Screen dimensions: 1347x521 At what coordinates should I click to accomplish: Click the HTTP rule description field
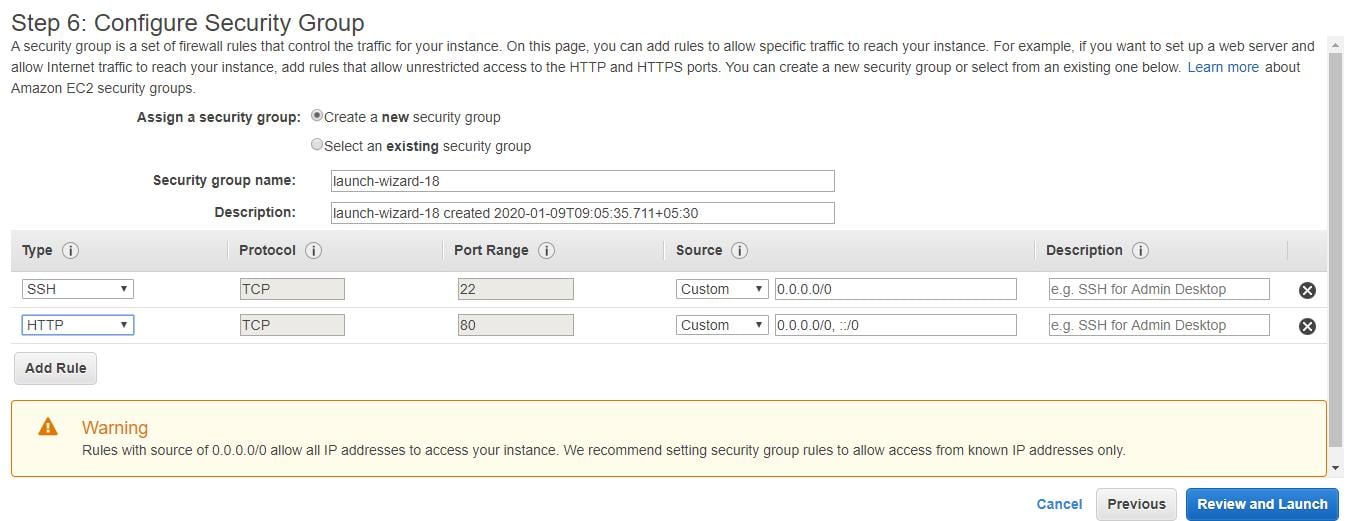(1159, 325)
